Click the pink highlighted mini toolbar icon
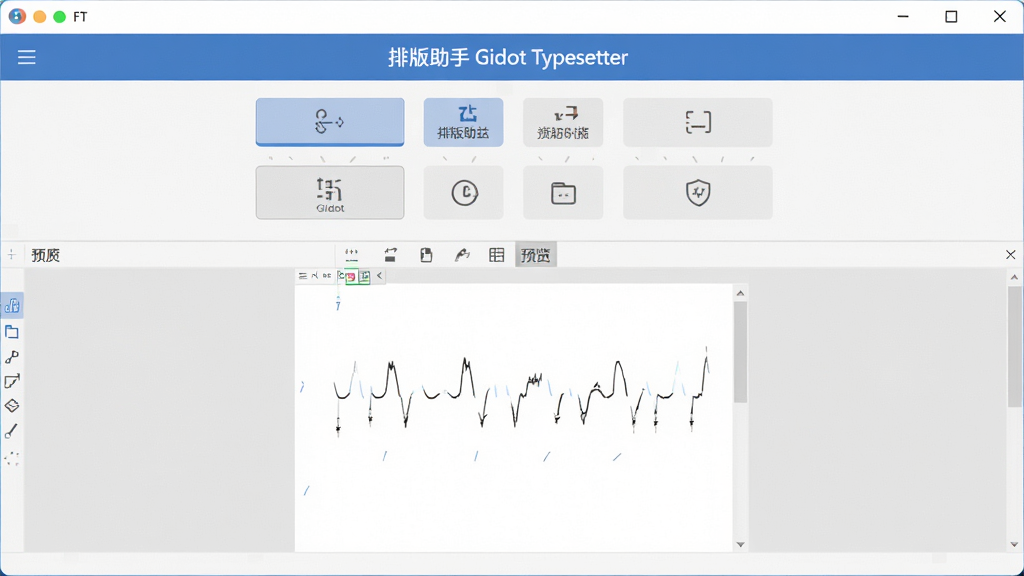Viewport: 1024px width, 576px height. point(351,277)
